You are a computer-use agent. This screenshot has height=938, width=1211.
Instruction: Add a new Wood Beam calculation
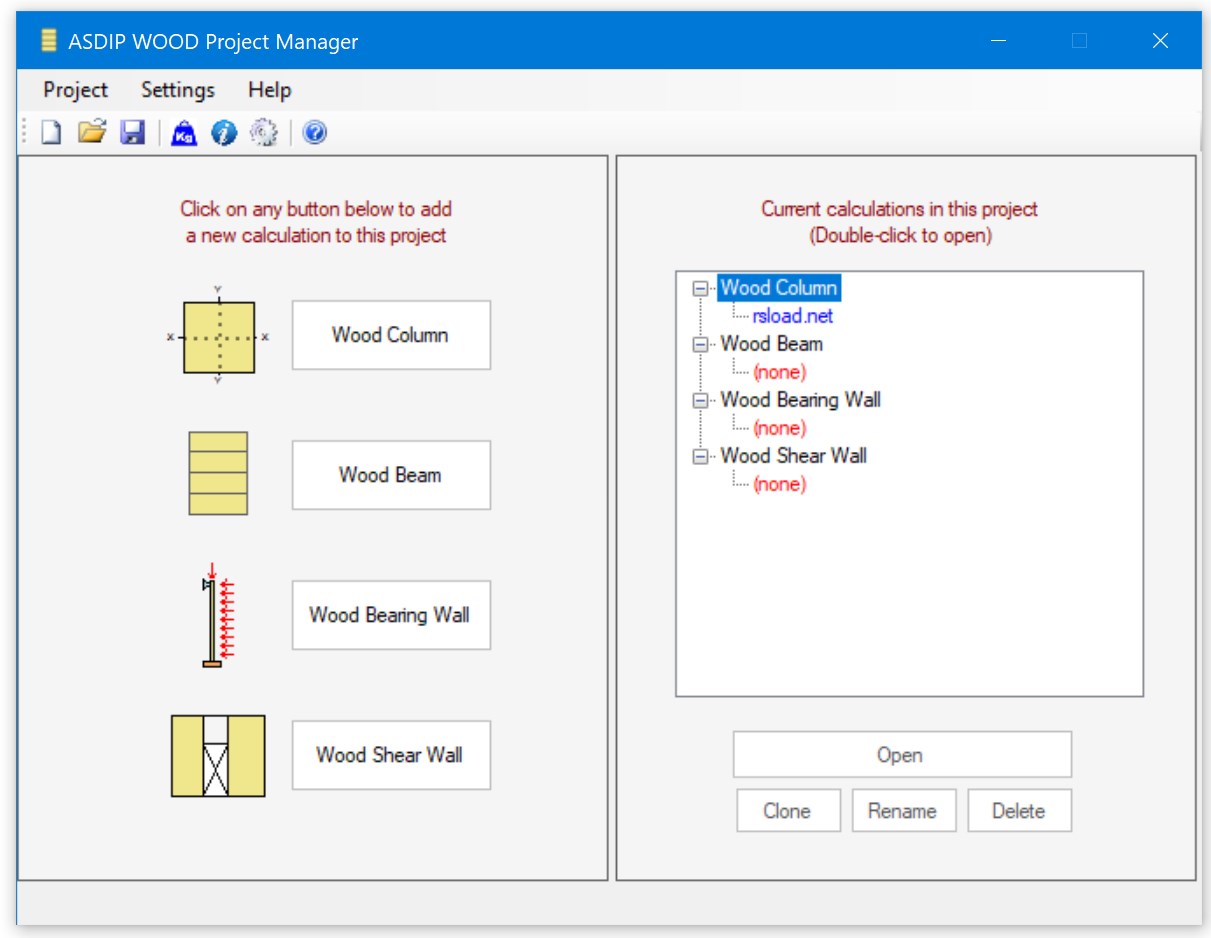pos(390,475)
